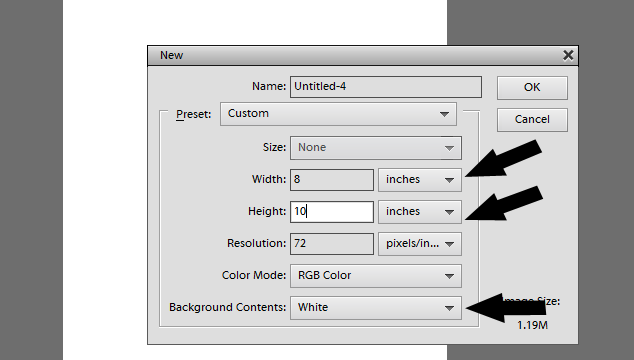The height and width of the screenshot is (360, 634).
Task: Click the OK button
Action: coord(532,87)
